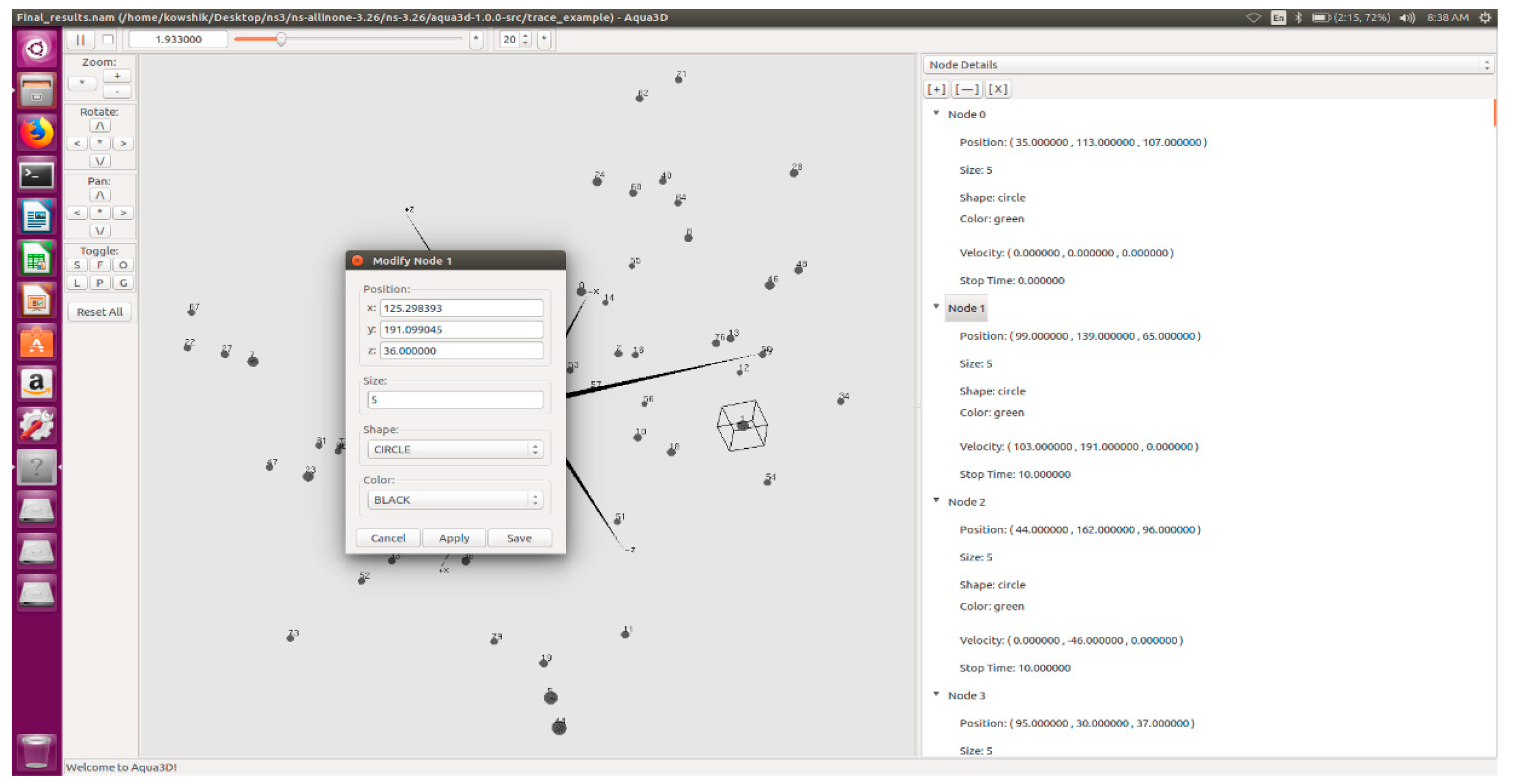Image resolution: width=1513 pixels, height=784 pixels.
Task: Rotate the view upward
Action: click(x=99, y=126)
